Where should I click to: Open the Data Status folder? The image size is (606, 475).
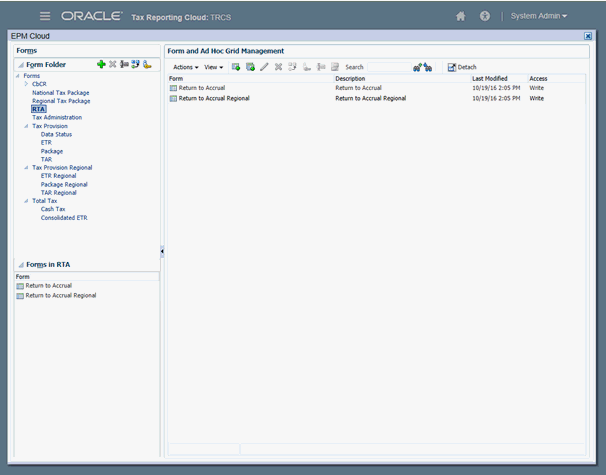(56, 134)
